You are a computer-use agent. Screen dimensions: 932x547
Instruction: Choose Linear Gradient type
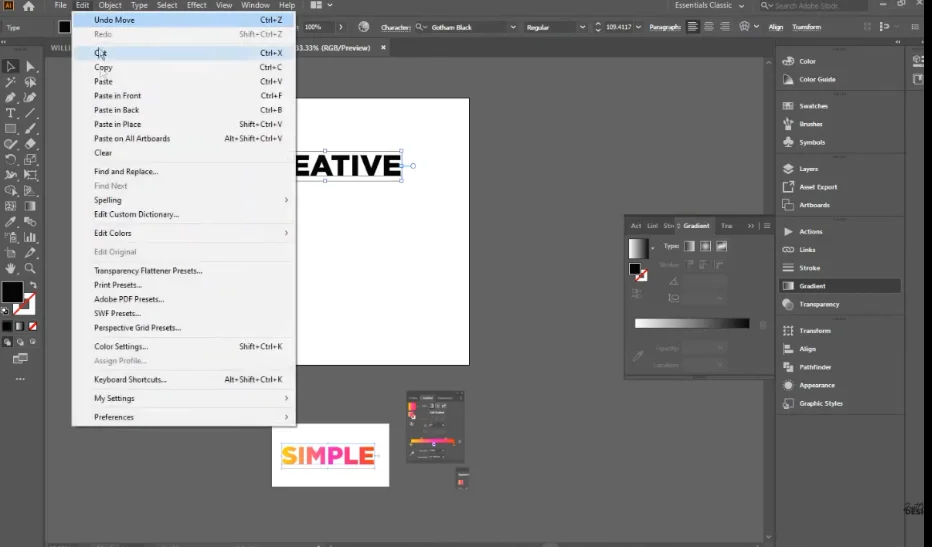tap(689, 246)
